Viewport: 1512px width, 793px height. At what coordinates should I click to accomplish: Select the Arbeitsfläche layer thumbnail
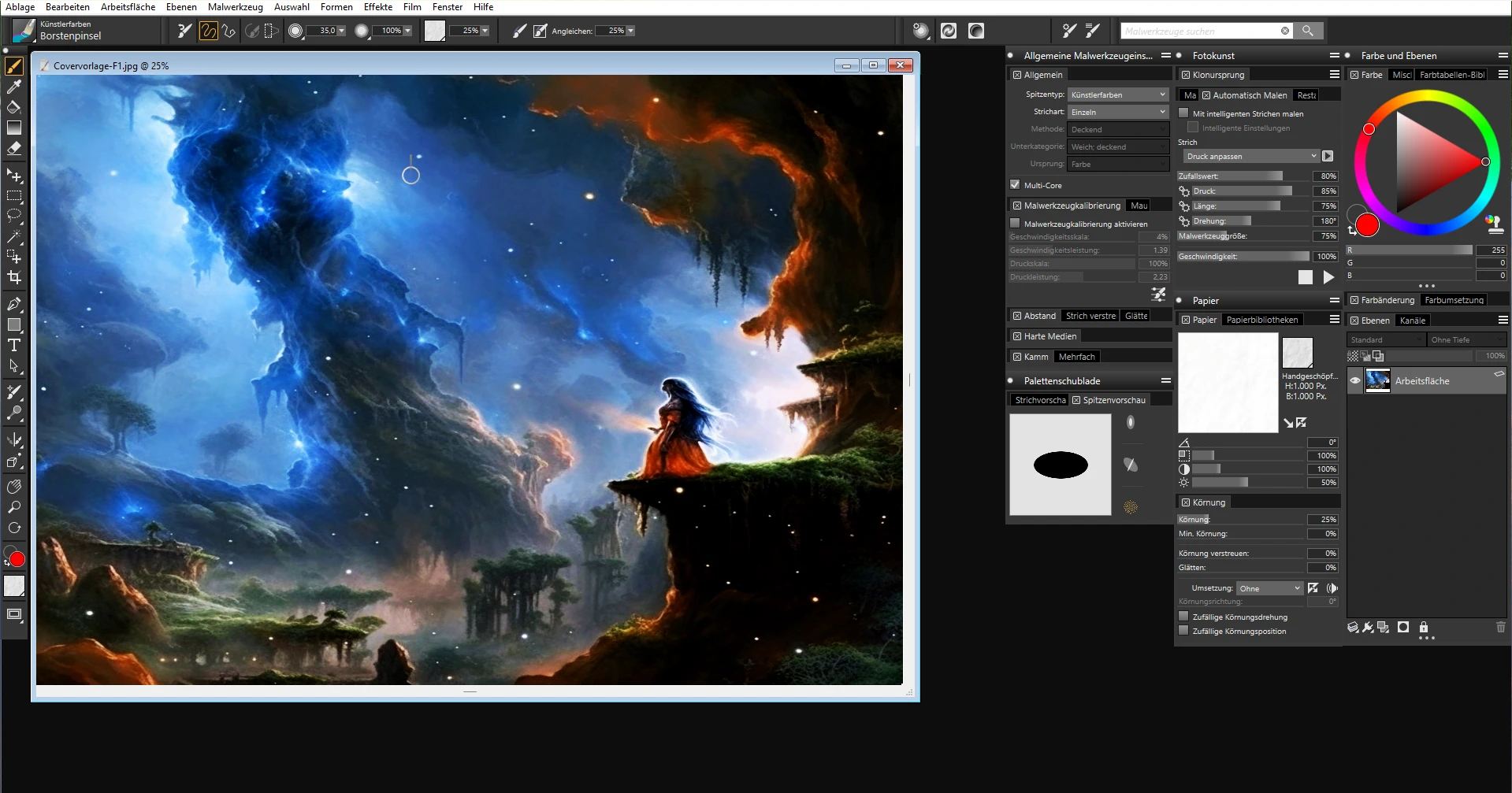click(1378, 381)
